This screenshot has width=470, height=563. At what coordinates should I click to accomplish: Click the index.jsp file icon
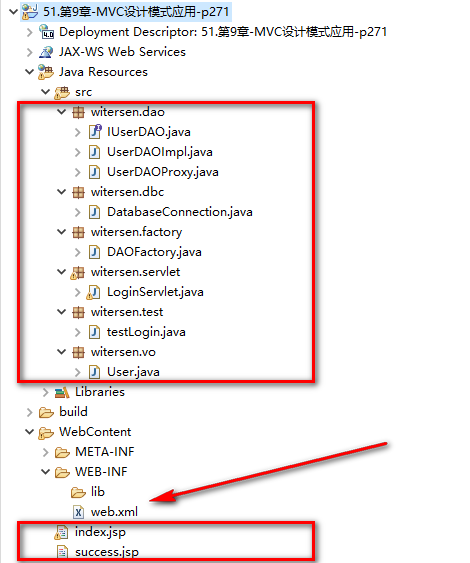coord(61,532)
